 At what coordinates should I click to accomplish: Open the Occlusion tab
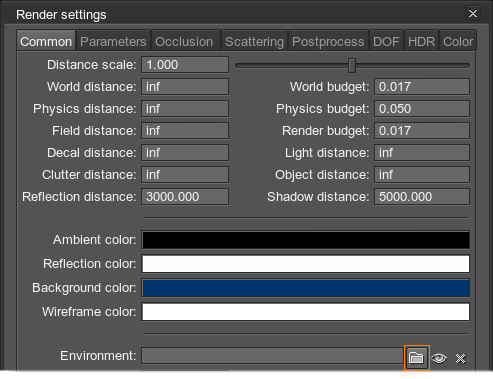click(x=184, y=42)
